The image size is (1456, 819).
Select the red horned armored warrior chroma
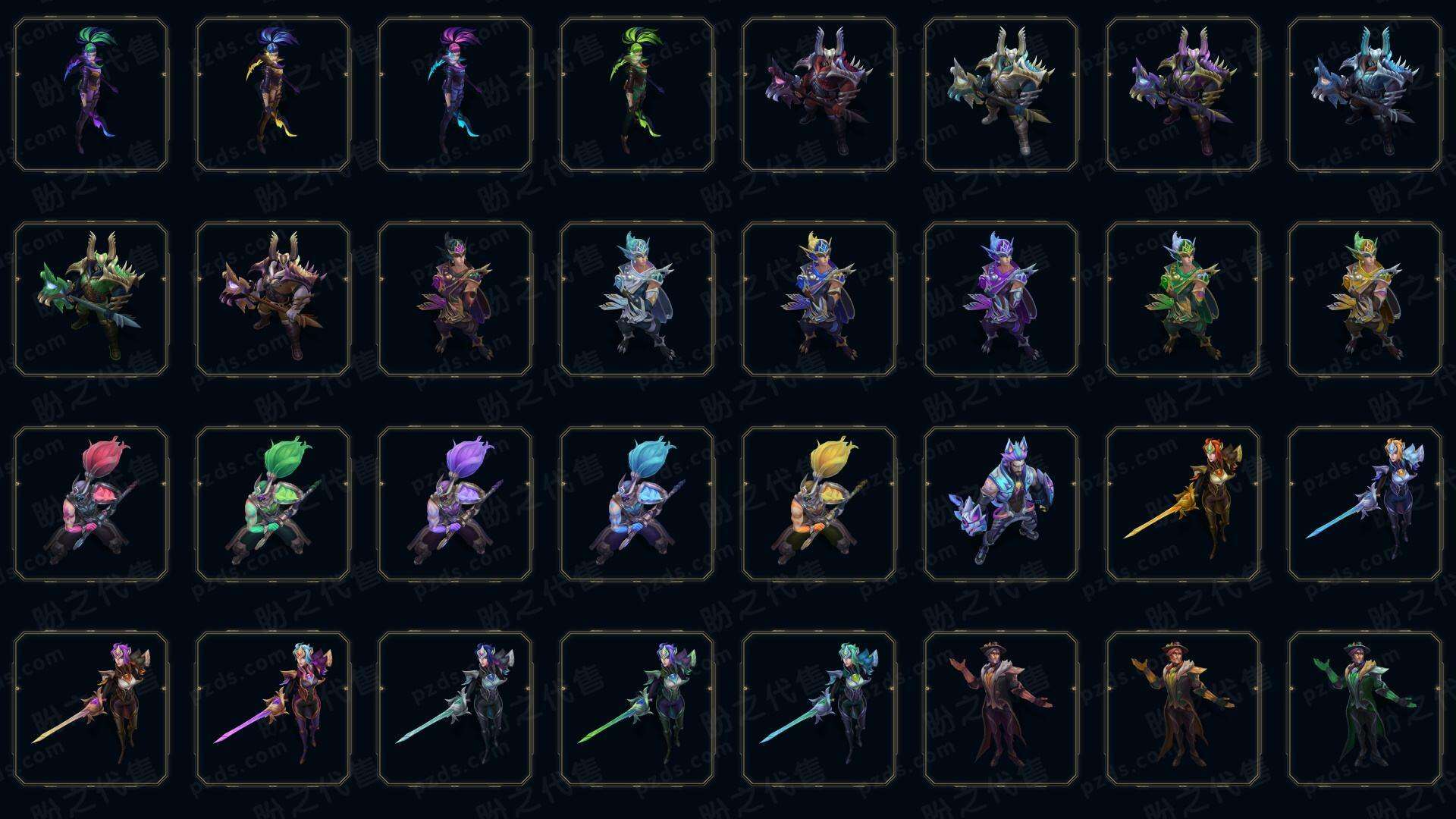(819, 95)
